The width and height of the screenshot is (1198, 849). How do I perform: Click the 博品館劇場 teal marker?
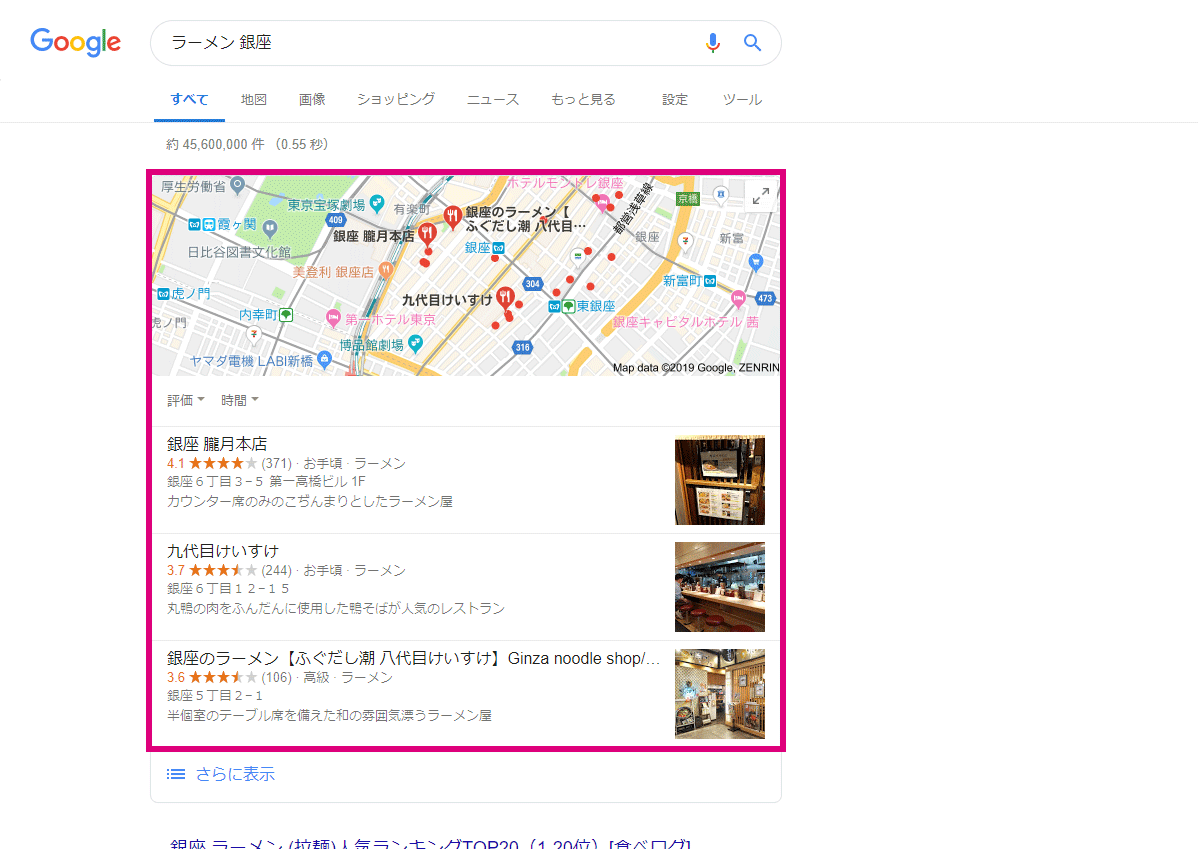tap(416, 343)
